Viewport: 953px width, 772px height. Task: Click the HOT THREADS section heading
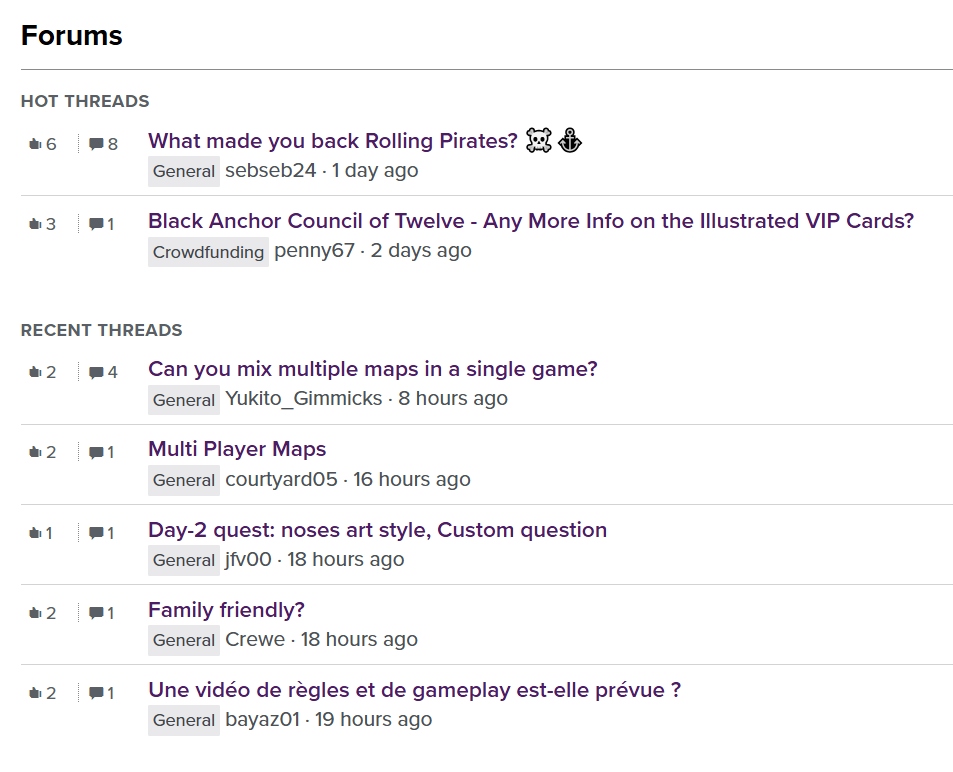[84, 101]
